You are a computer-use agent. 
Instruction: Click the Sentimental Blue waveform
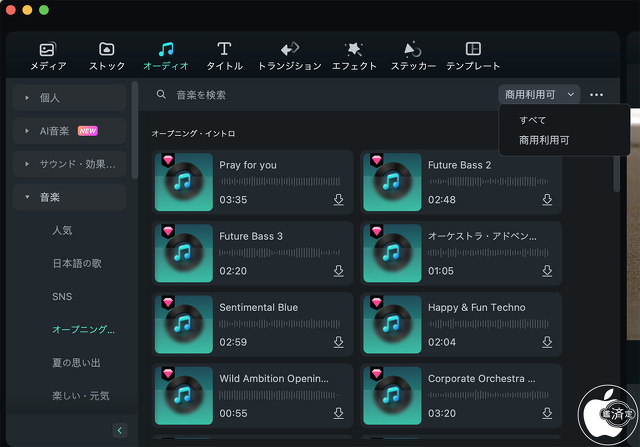(x=280, y=324)
